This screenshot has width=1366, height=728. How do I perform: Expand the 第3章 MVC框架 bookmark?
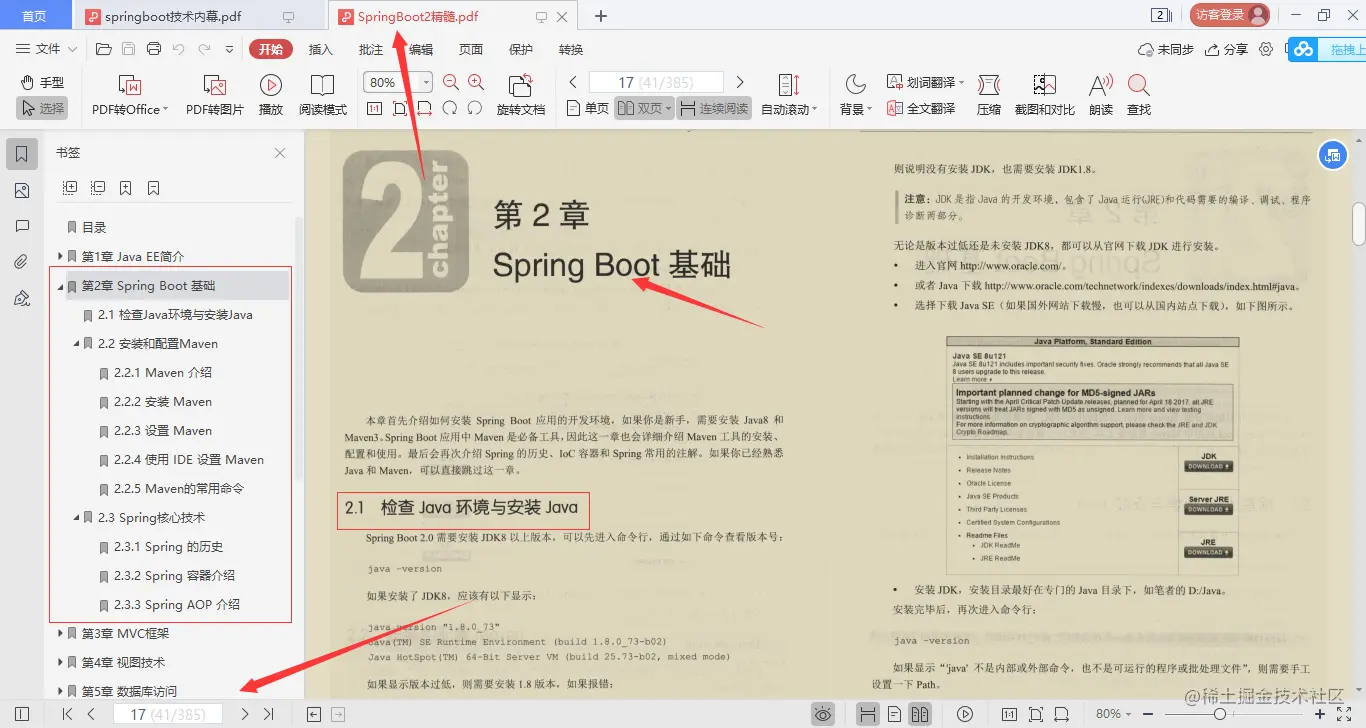click(x=59, y=632)
